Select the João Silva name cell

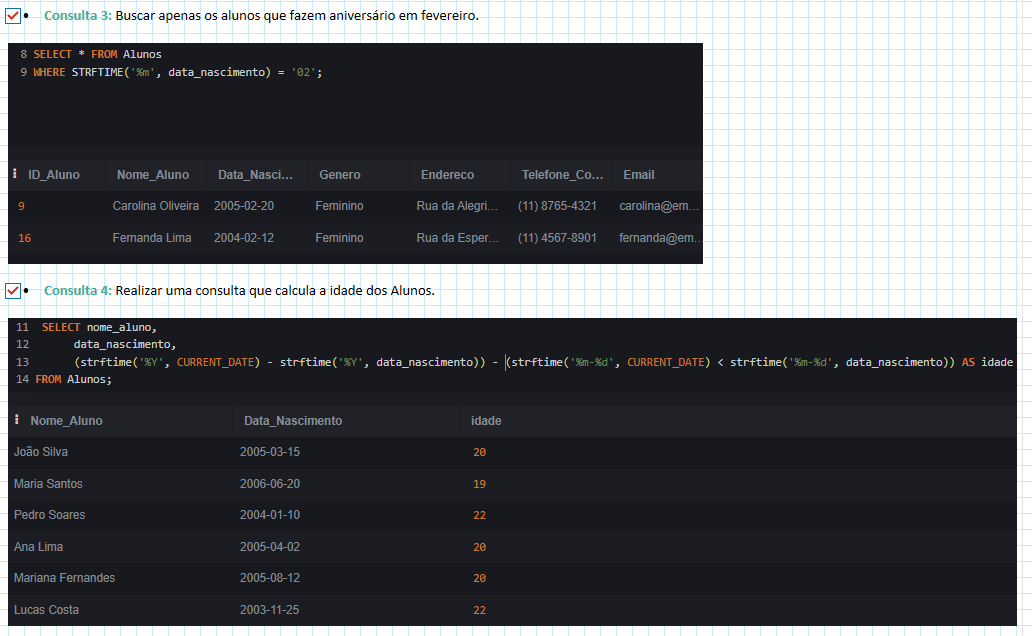pyautogui.click(x=41, y=452)
